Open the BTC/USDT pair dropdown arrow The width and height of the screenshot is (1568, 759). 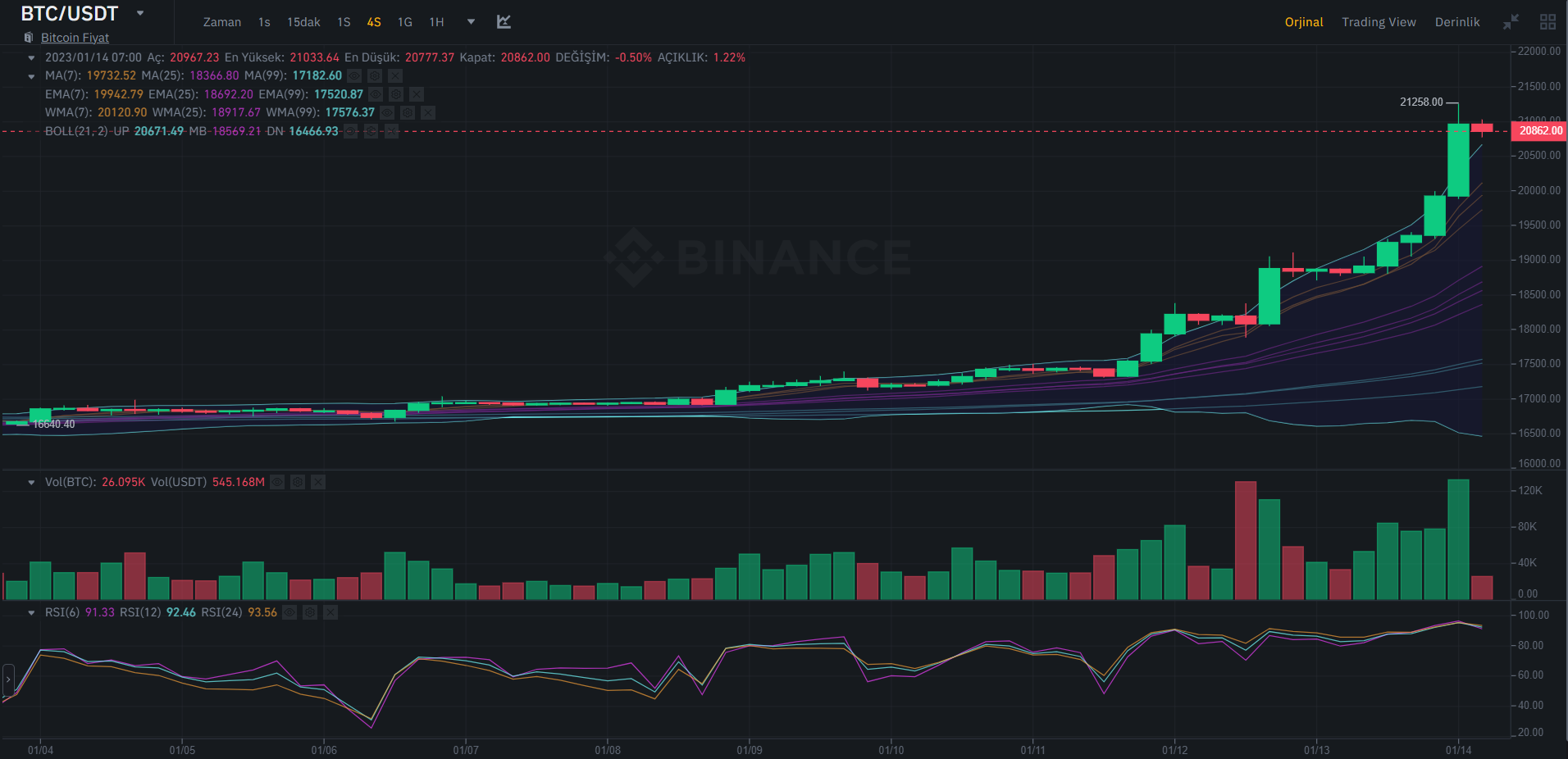pos(140,13)
